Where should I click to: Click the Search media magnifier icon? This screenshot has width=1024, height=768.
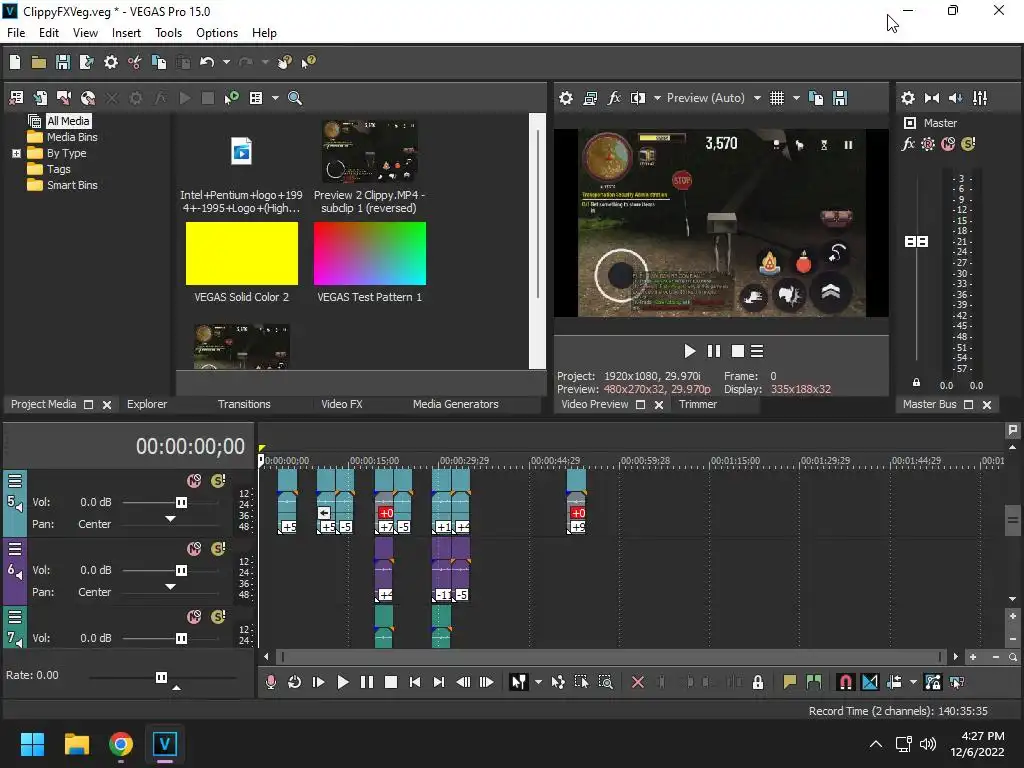[x=295, y=98]
